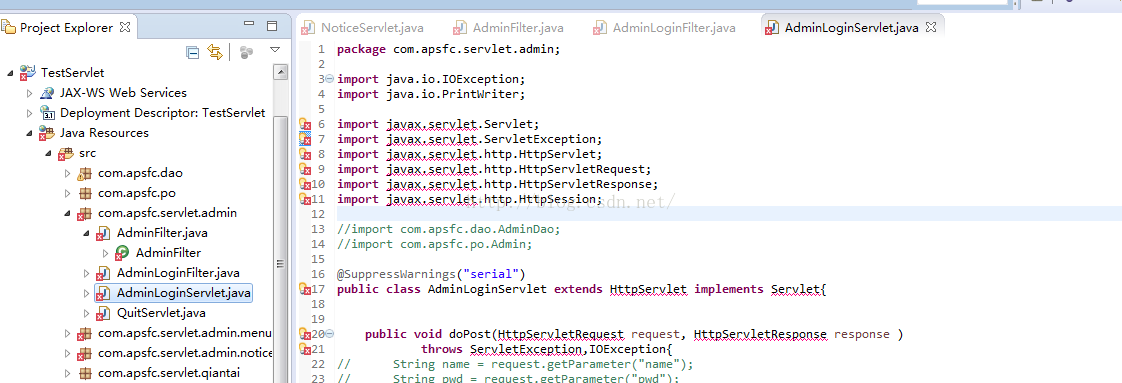Image resolution: width=1122 pixels, height=383 pixels.
Task: Collapse the Java Resources node
Action: (29, 133)
